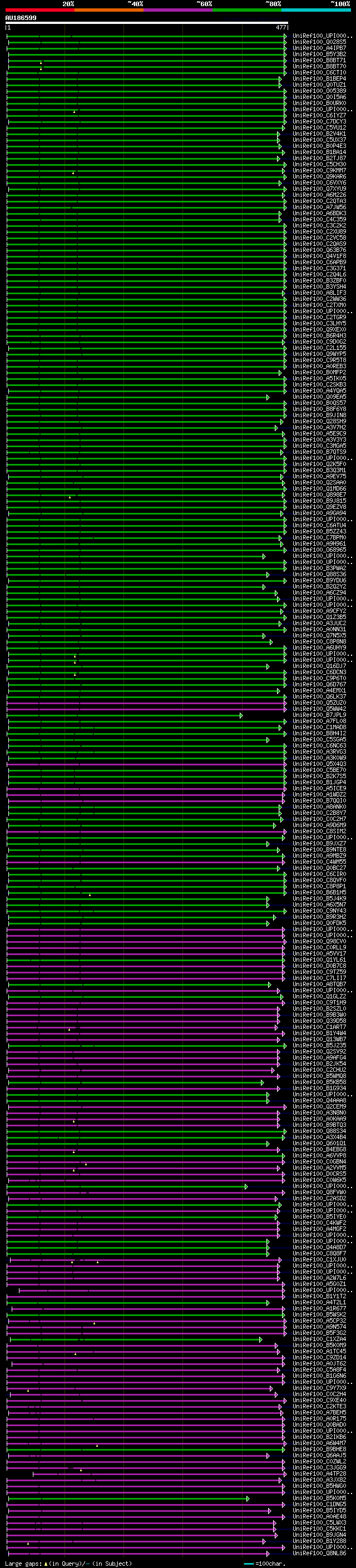Select hit label UniRef100_B1BEP4
Screen dimensions: 356x1568
[319, 78]
